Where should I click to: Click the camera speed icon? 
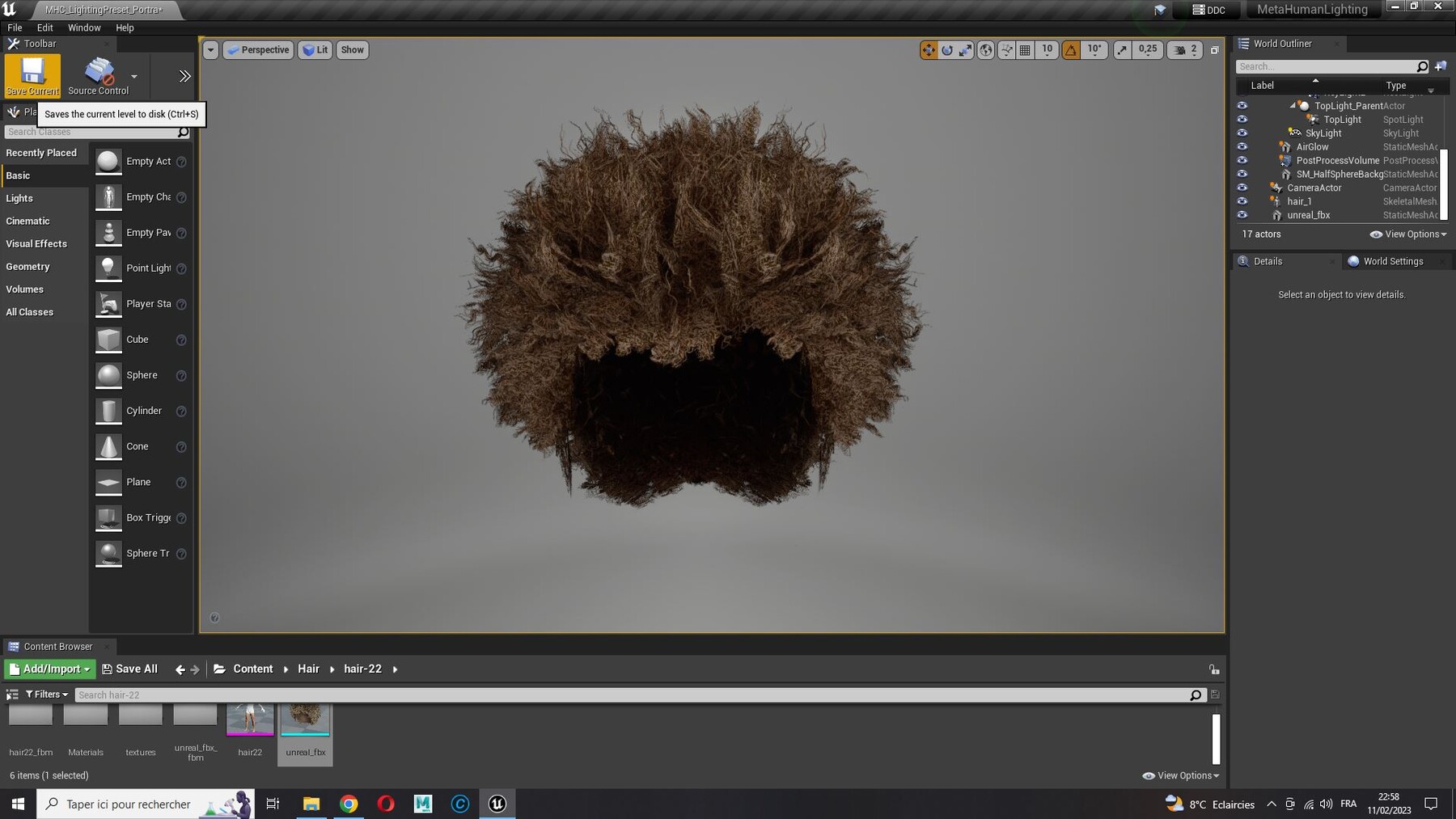[x=1180, y=50]
